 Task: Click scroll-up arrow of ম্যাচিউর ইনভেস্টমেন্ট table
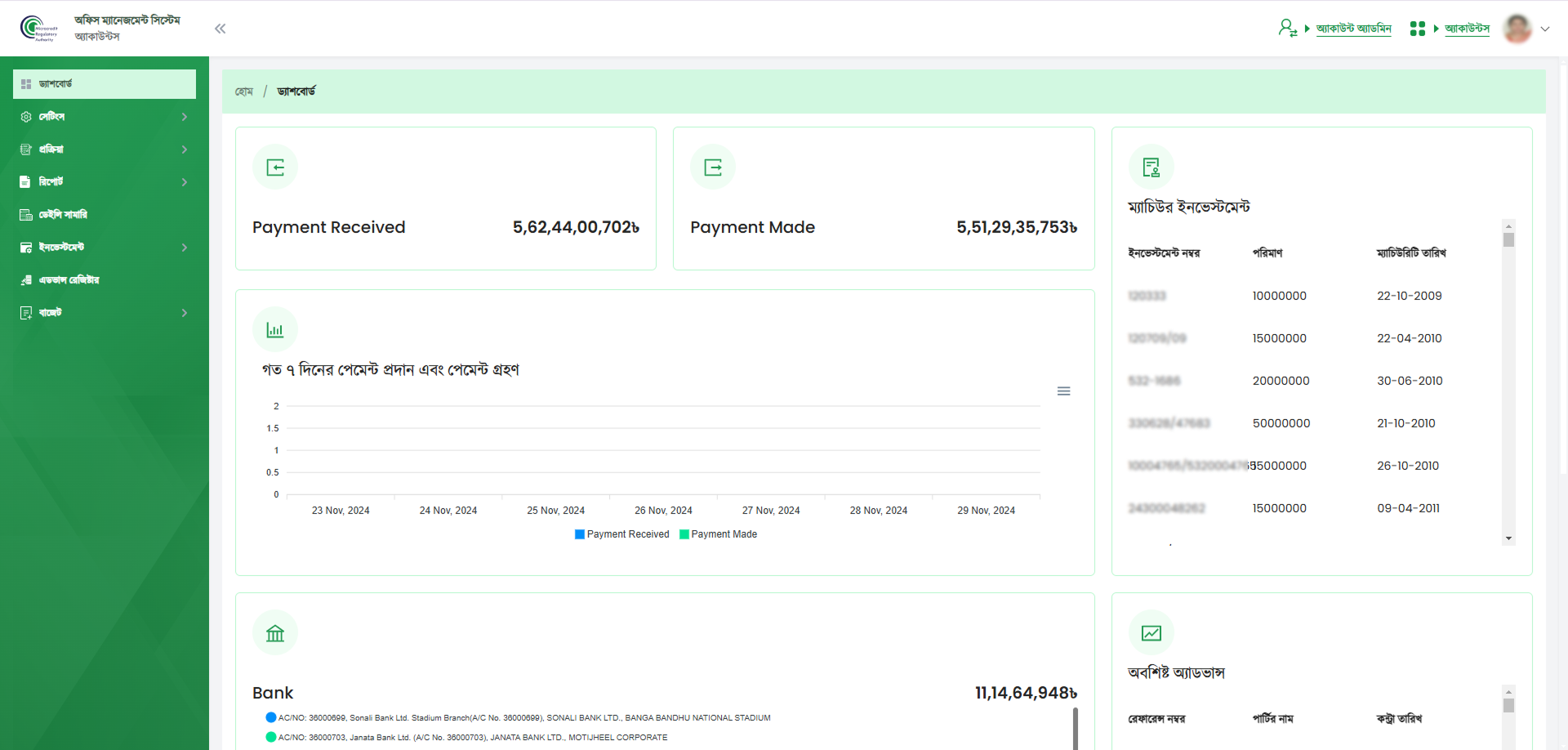point(1508,226)
